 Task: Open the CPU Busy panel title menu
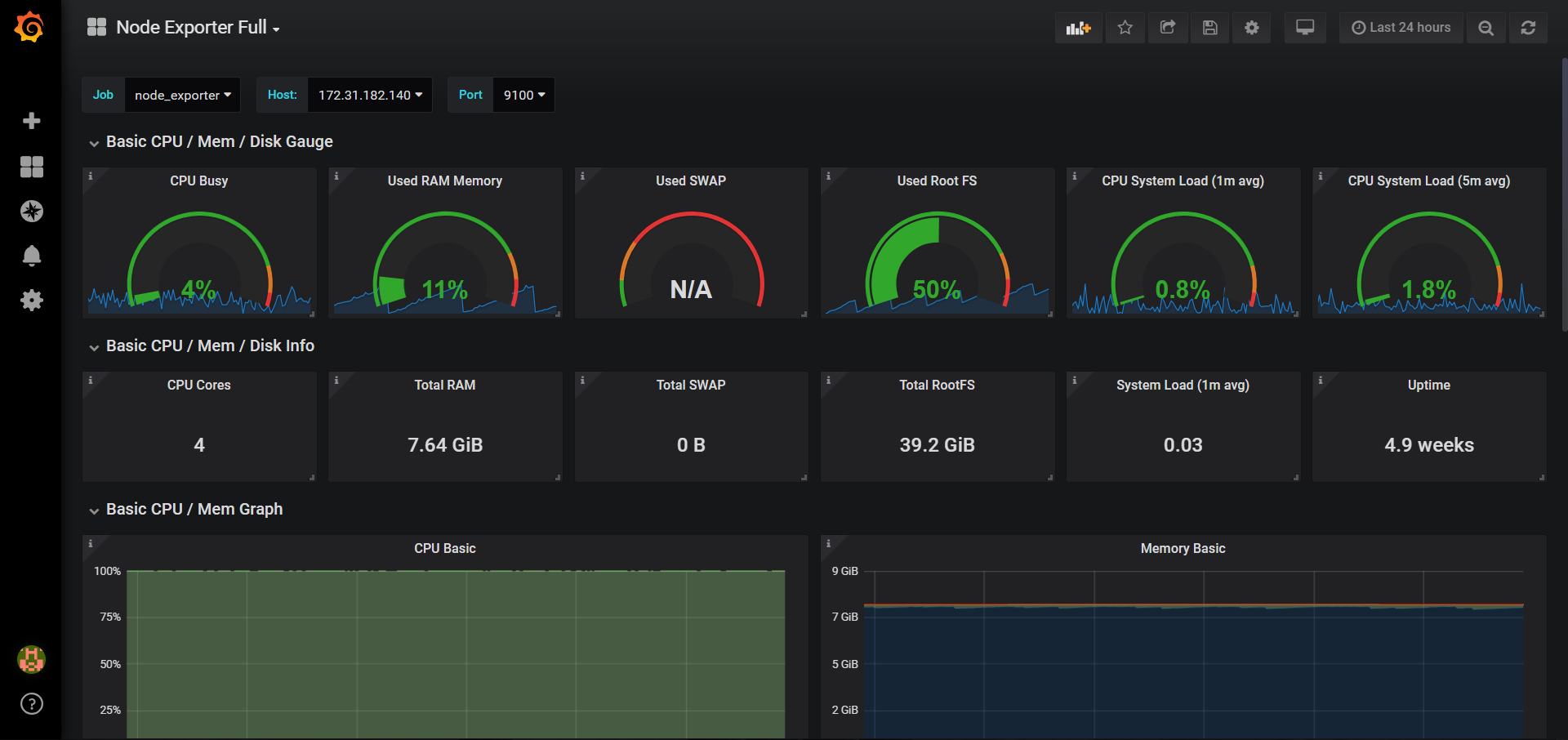point(199,181)
